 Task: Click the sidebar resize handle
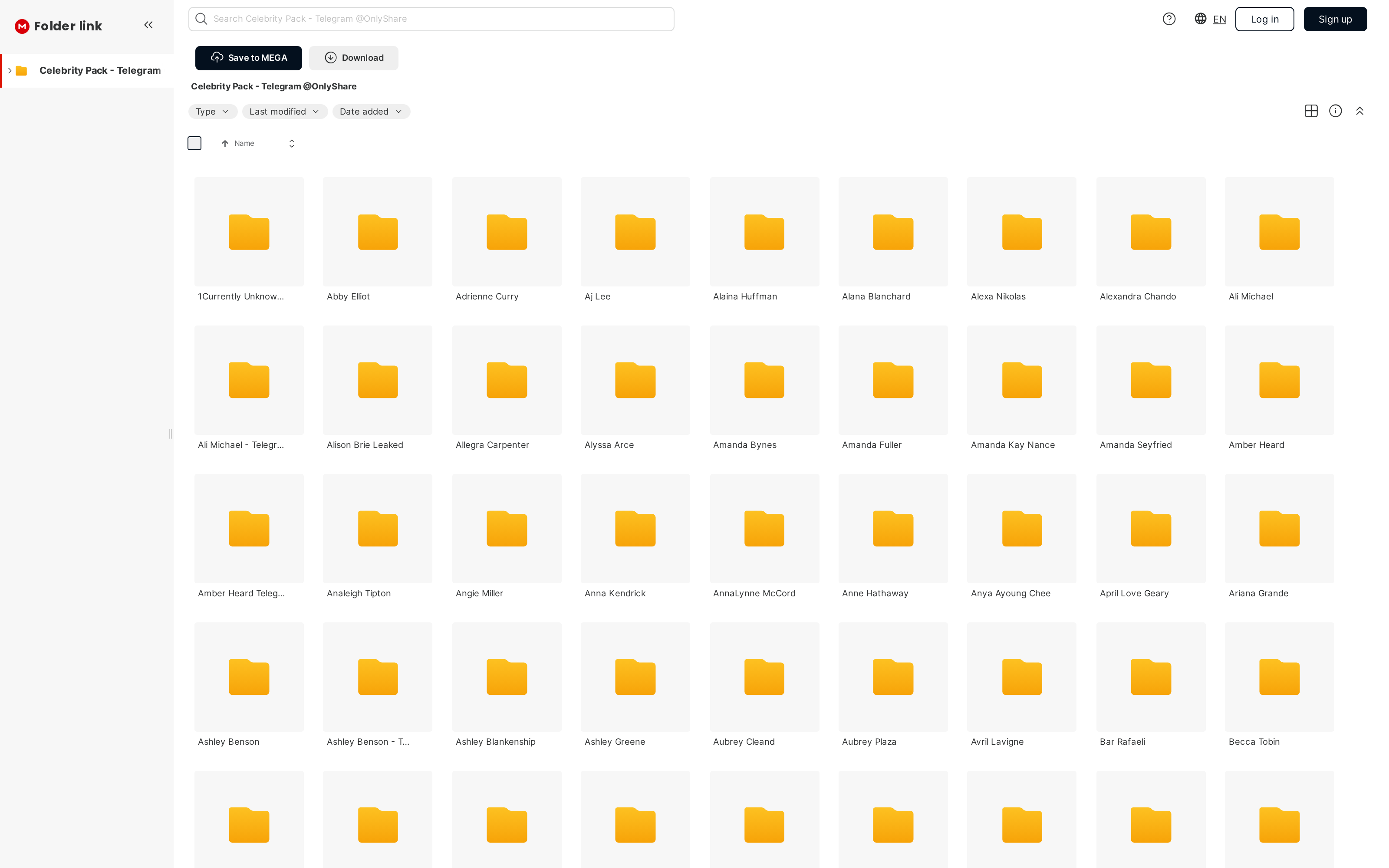point(171,434)
